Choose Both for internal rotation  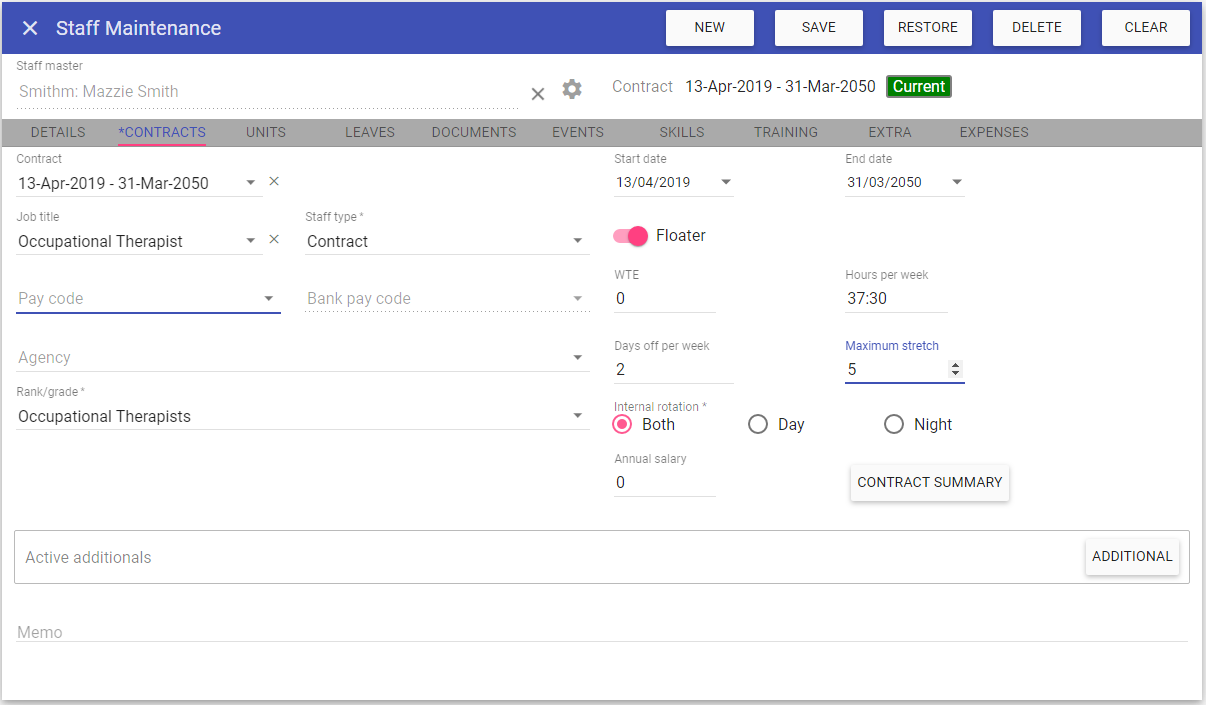623,424
